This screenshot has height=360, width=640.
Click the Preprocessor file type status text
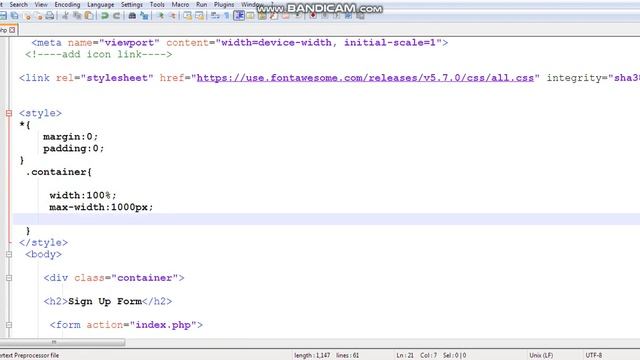click(29, 356)
